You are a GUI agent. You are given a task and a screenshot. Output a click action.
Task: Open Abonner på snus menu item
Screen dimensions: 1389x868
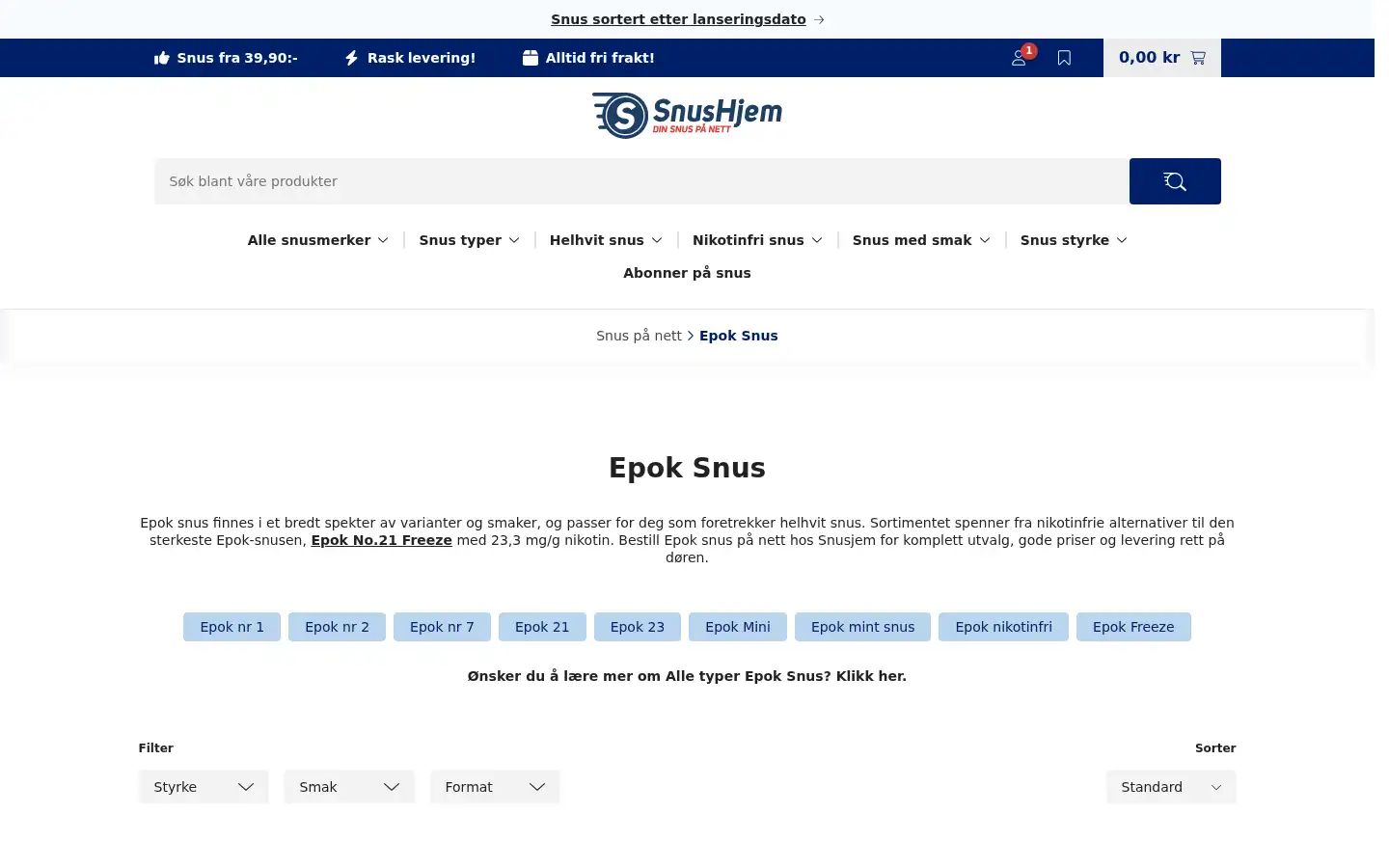pos(687,273)
